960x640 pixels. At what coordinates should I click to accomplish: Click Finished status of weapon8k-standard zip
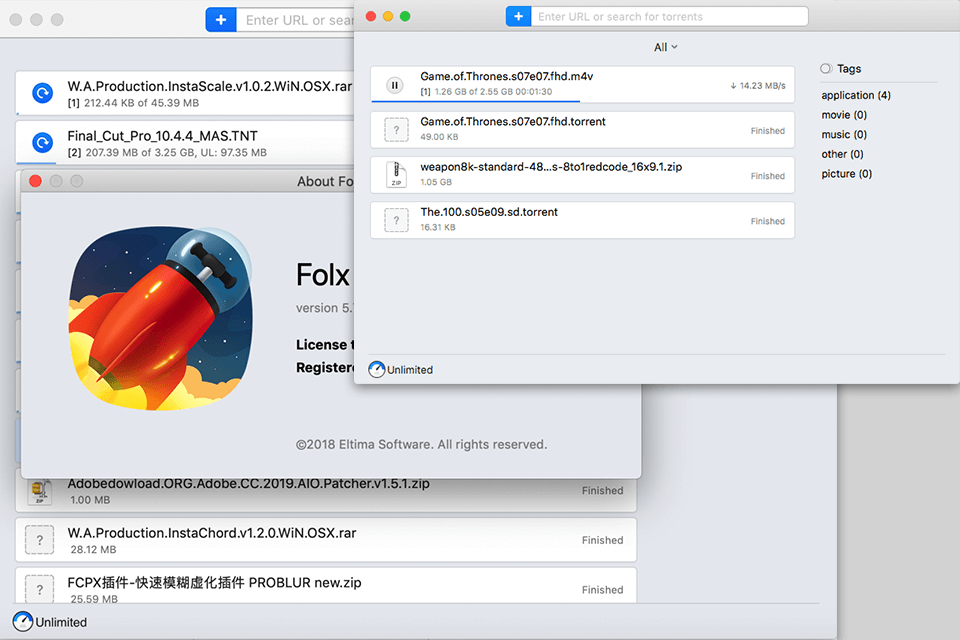pos(768,176)
